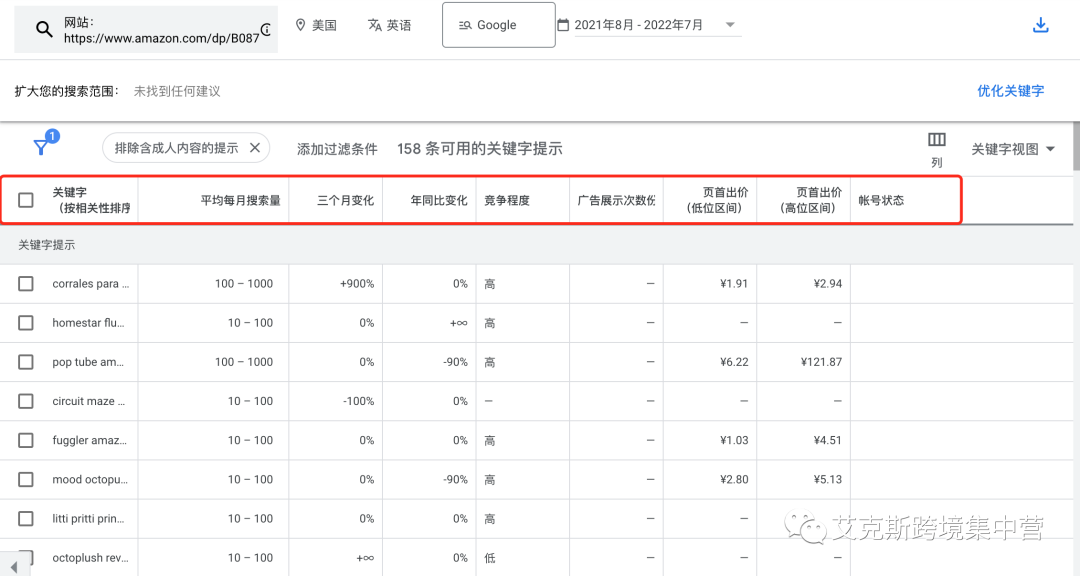Click the website URL search field

(160, 30)
